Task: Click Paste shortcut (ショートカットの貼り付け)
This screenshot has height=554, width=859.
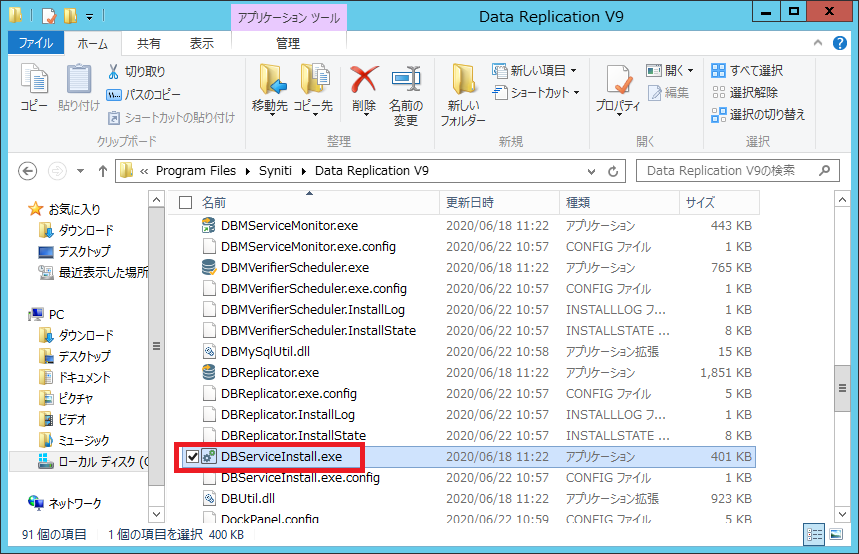Action: (x=171, y=117)
